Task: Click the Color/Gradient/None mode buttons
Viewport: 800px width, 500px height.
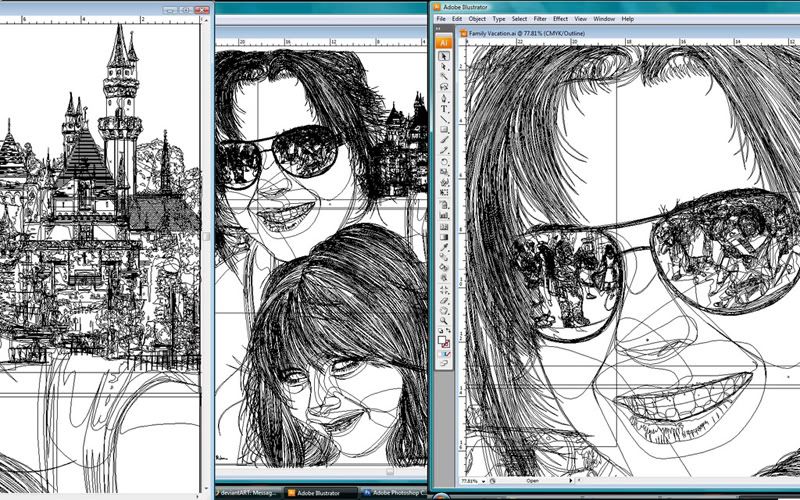Action: [443, 354]
